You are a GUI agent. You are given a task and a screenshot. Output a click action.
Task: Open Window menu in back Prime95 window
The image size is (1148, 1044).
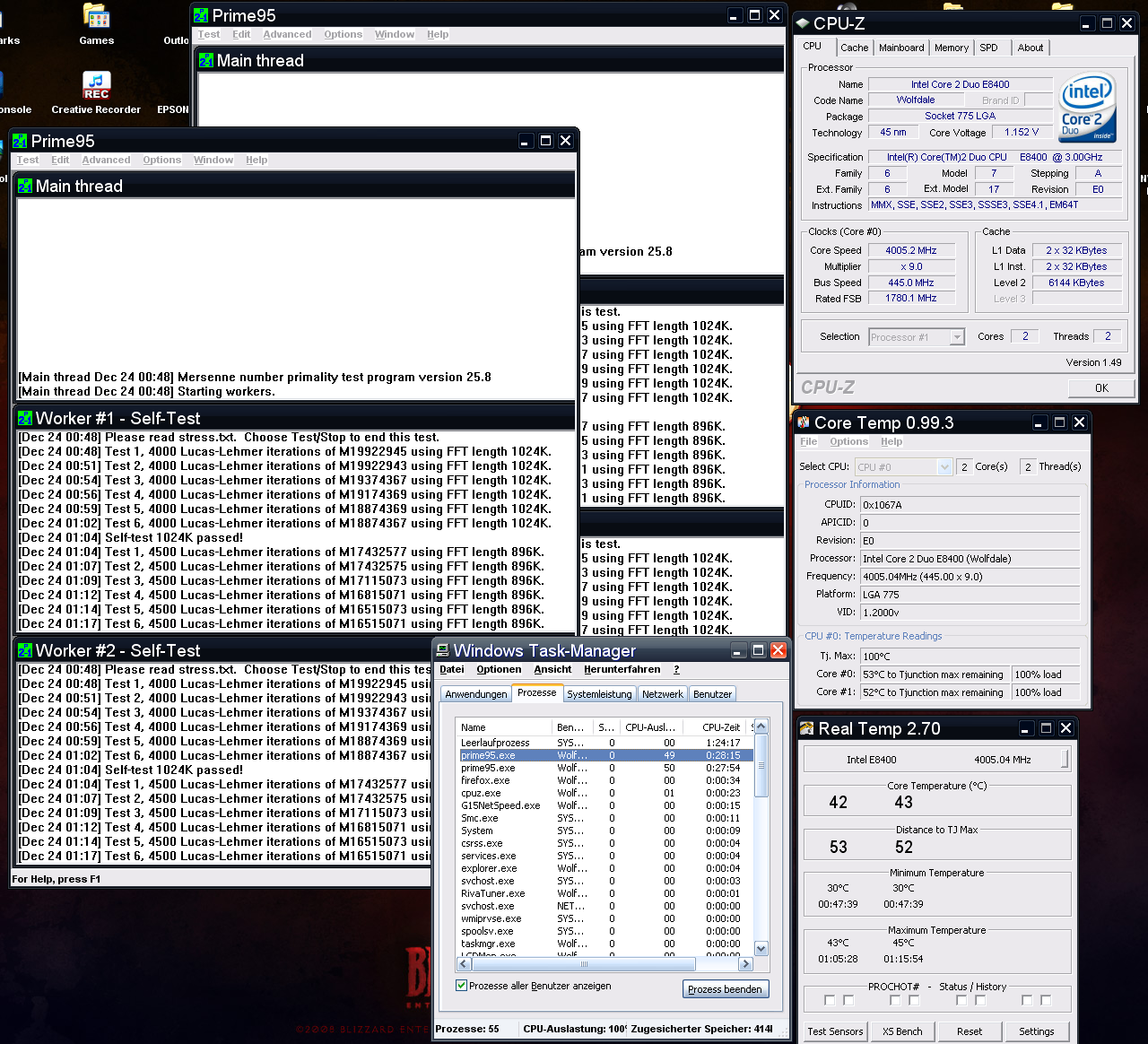point(395,34)
